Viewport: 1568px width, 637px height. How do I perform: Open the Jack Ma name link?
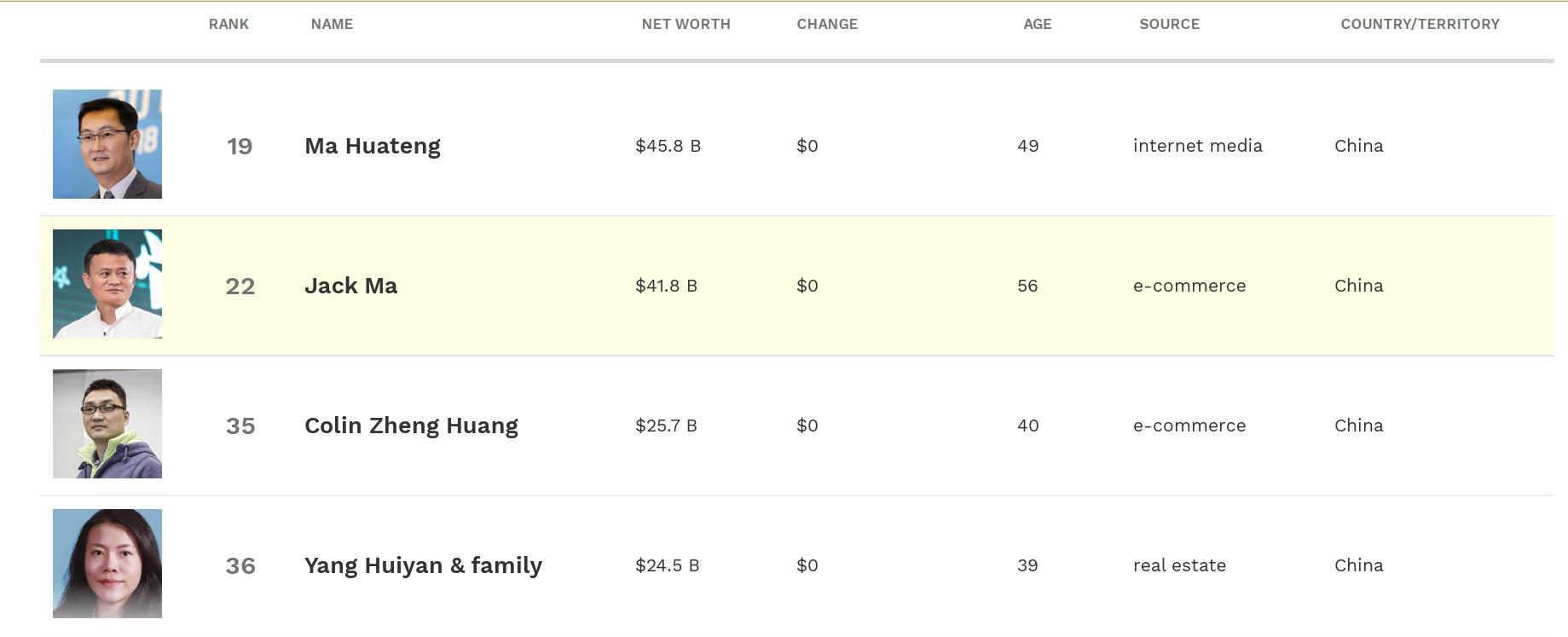[x=350, y=286]
